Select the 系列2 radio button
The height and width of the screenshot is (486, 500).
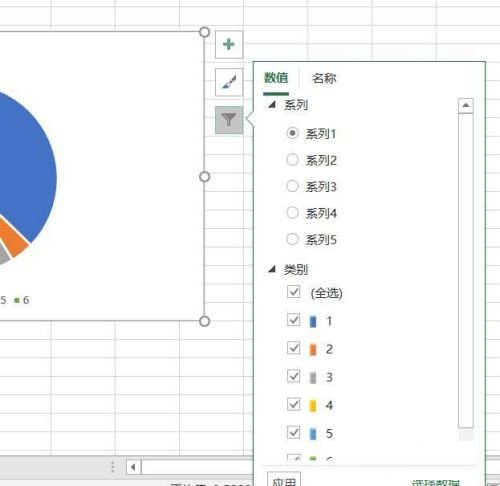292,160
